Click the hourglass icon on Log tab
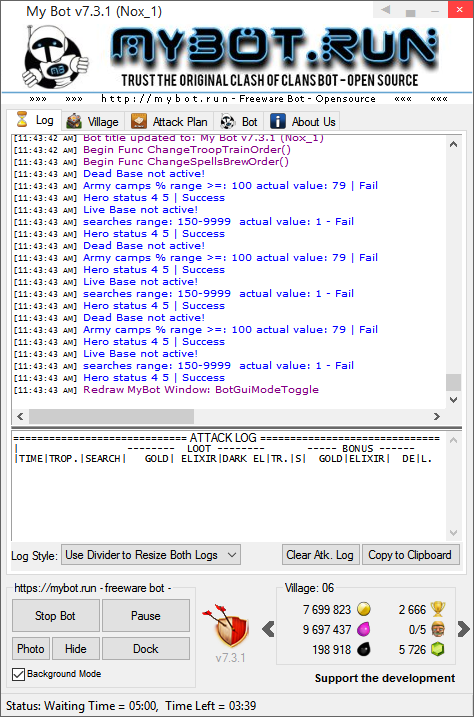 coord(22,120)
